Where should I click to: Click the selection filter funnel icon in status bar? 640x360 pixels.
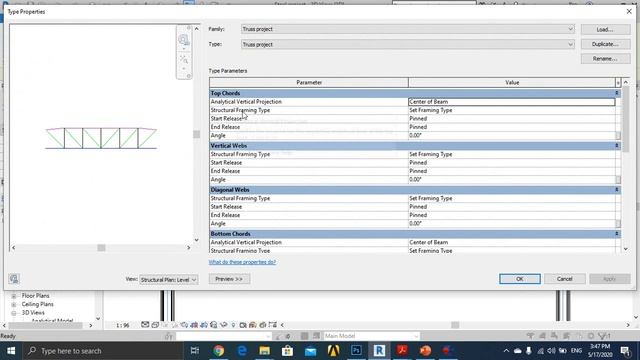(601, 336)
